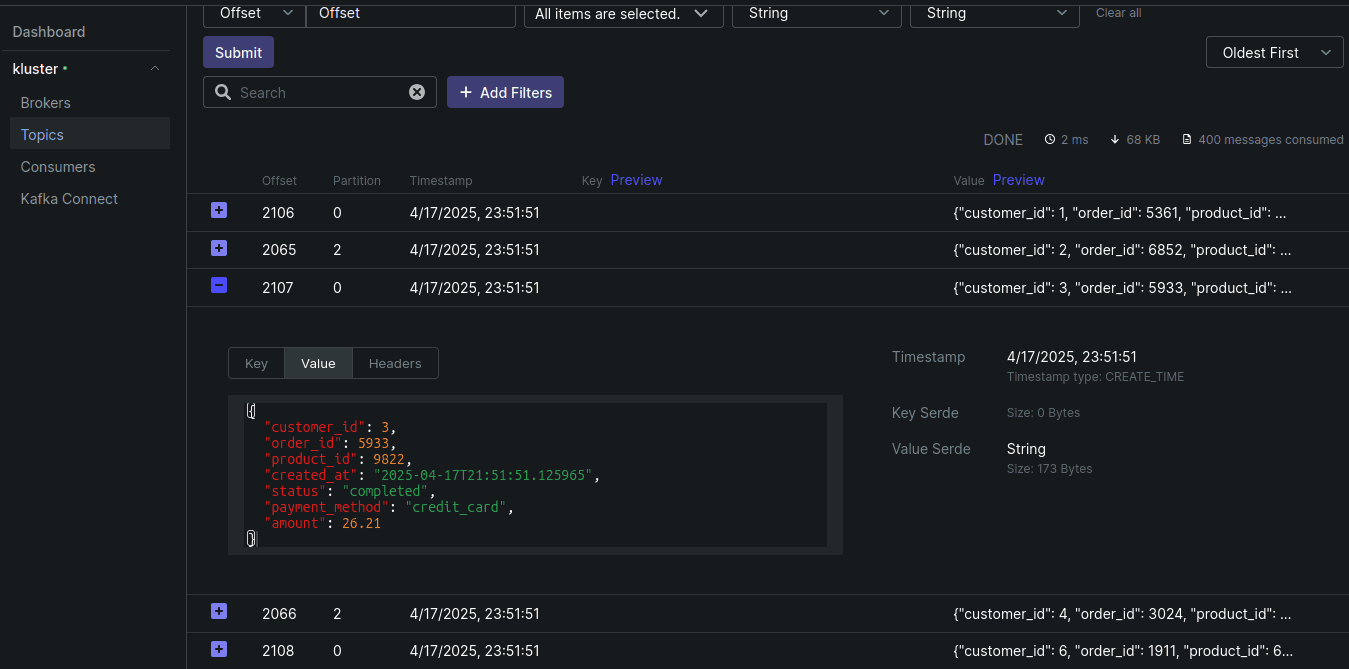Switch to the Headers tab
Image resolution: width=1349 pixels, height=669 pixels.
click(395, 363)
